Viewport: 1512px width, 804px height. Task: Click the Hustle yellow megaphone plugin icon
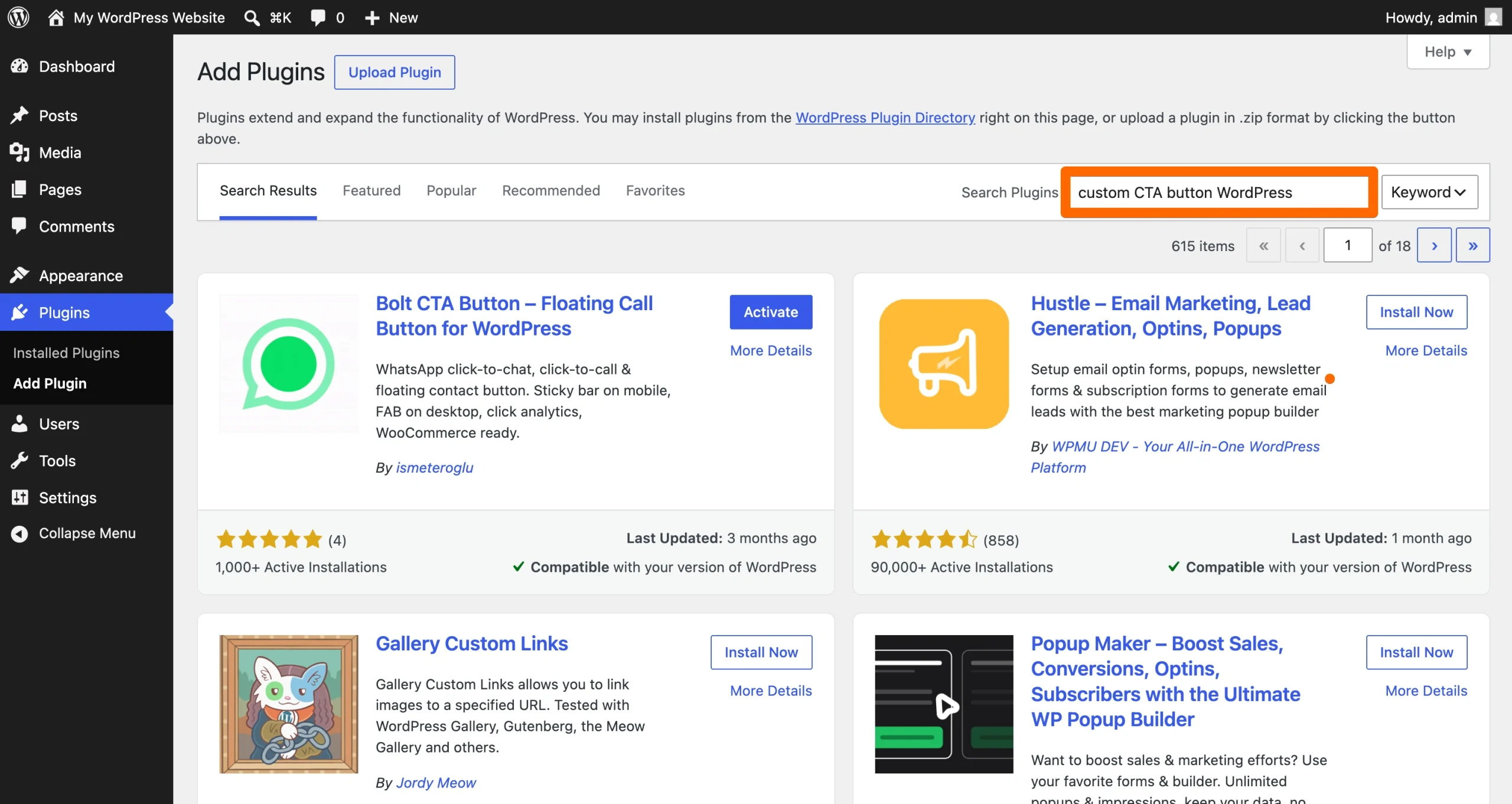(944, 364)
